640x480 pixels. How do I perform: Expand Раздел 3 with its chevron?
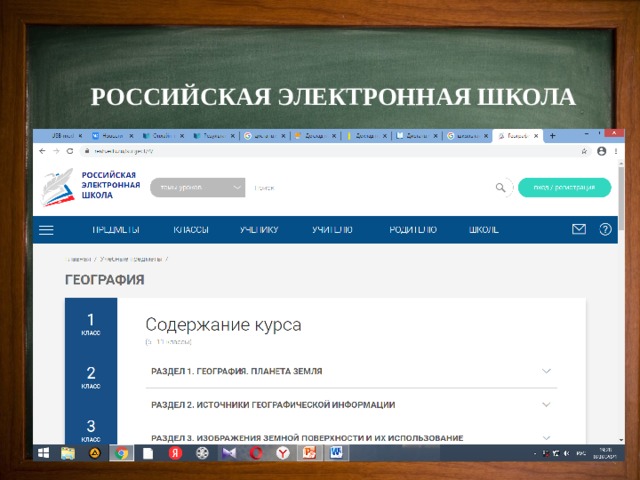(546, 438)
